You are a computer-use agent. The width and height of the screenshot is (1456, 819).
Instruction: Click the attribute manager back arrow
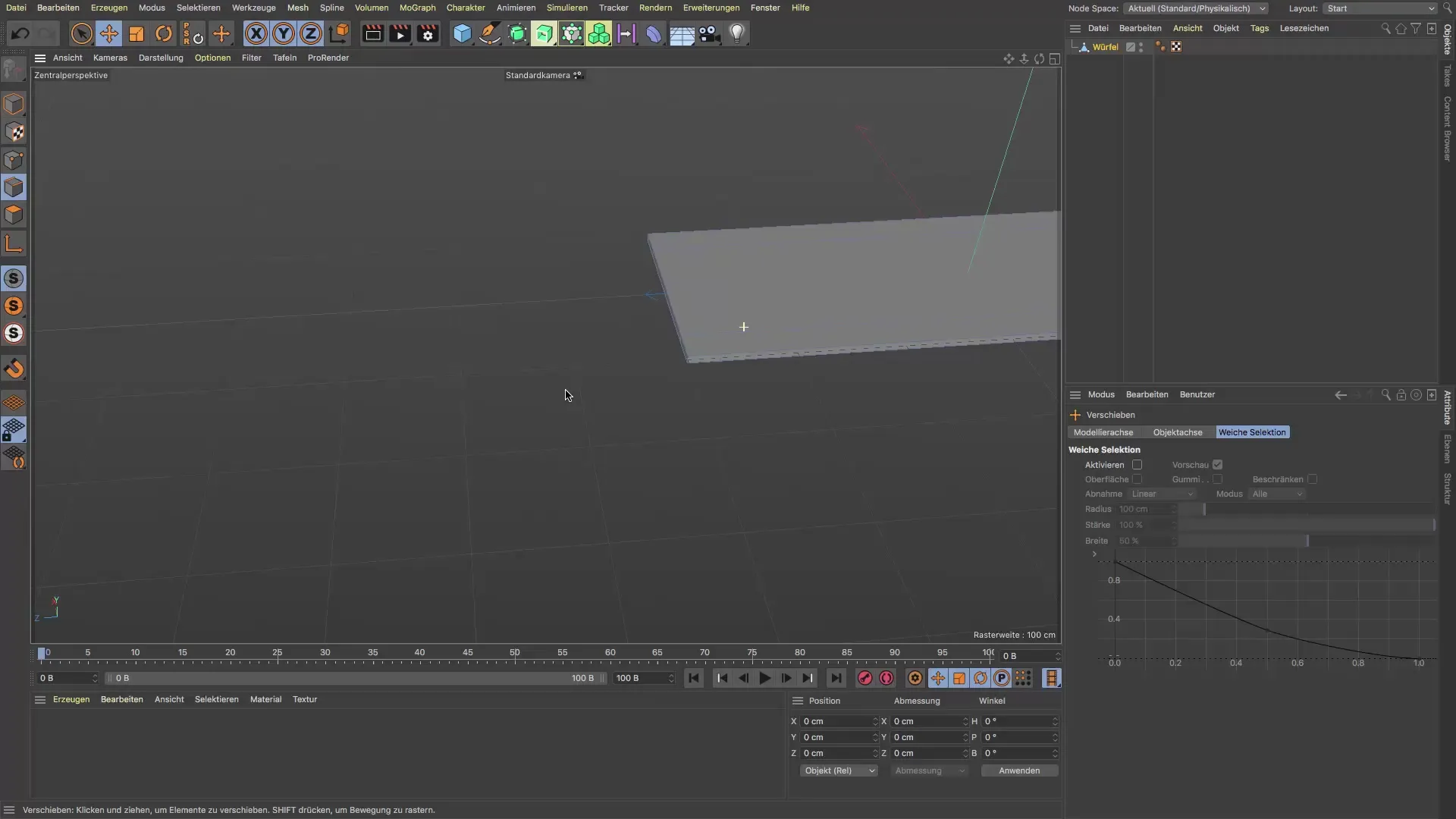pos(1340,395)
